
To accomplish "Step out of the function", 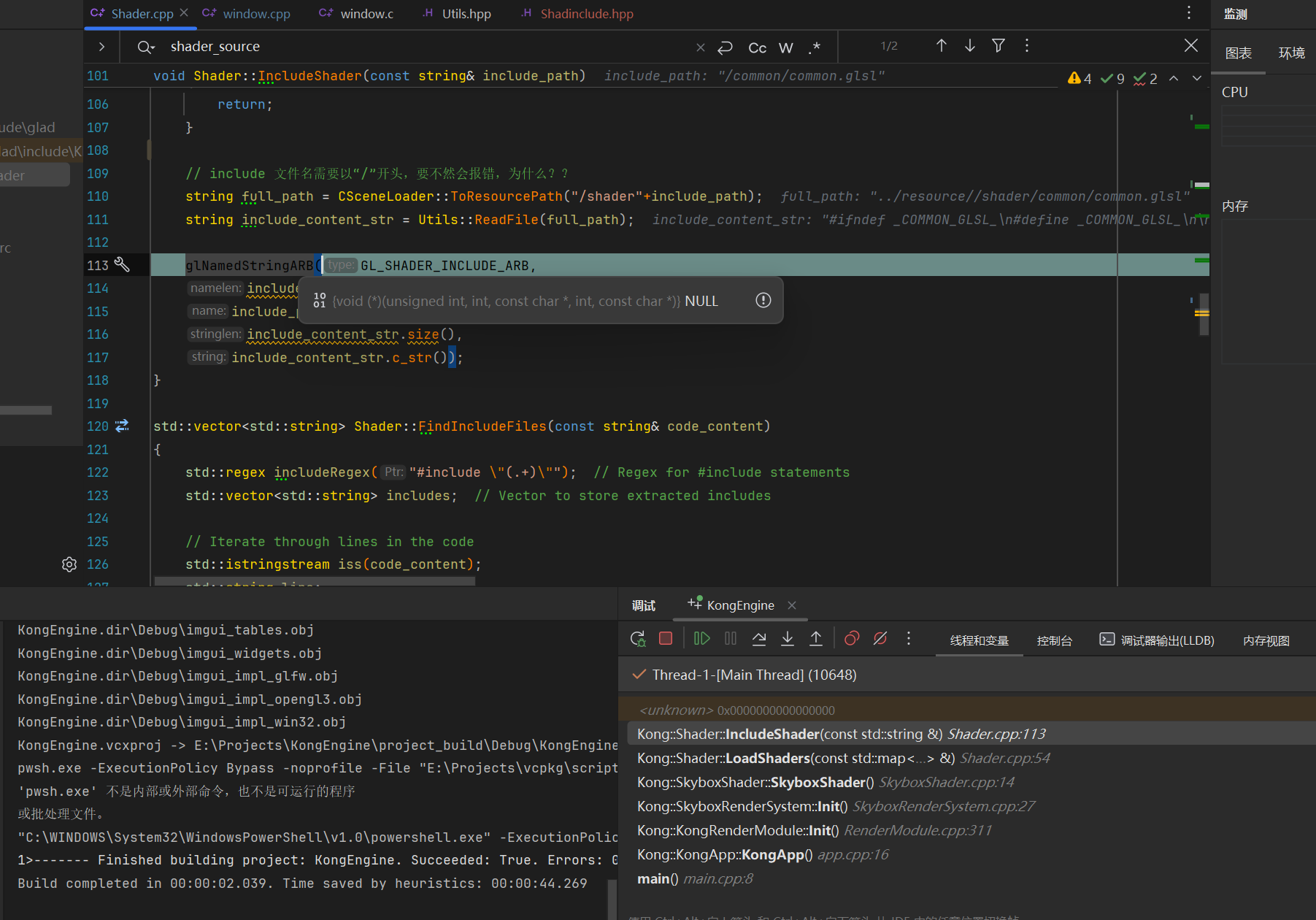I will click(x=816, y=639).
